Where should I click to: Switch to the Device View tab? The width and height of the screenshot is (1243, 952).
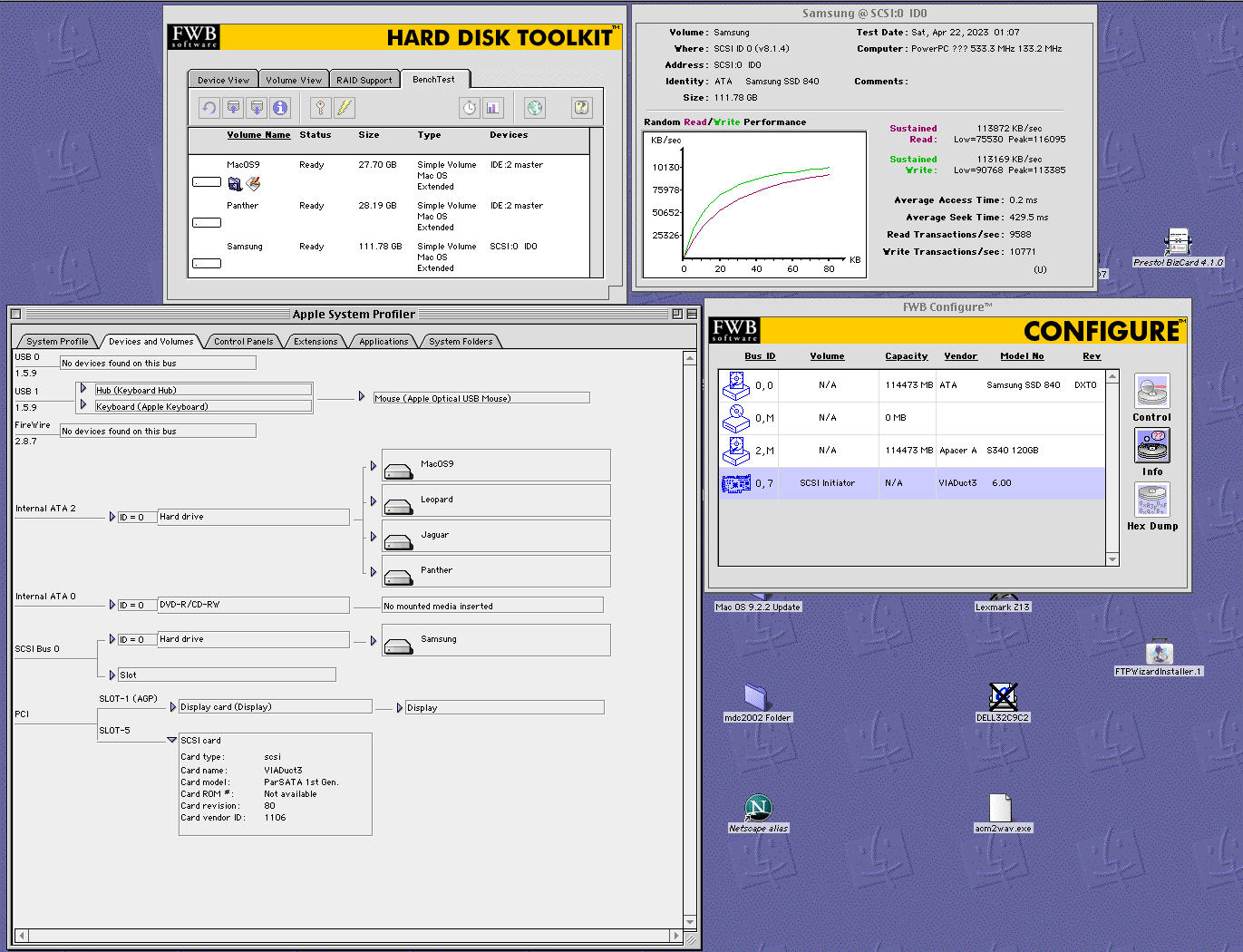[223, 80]
